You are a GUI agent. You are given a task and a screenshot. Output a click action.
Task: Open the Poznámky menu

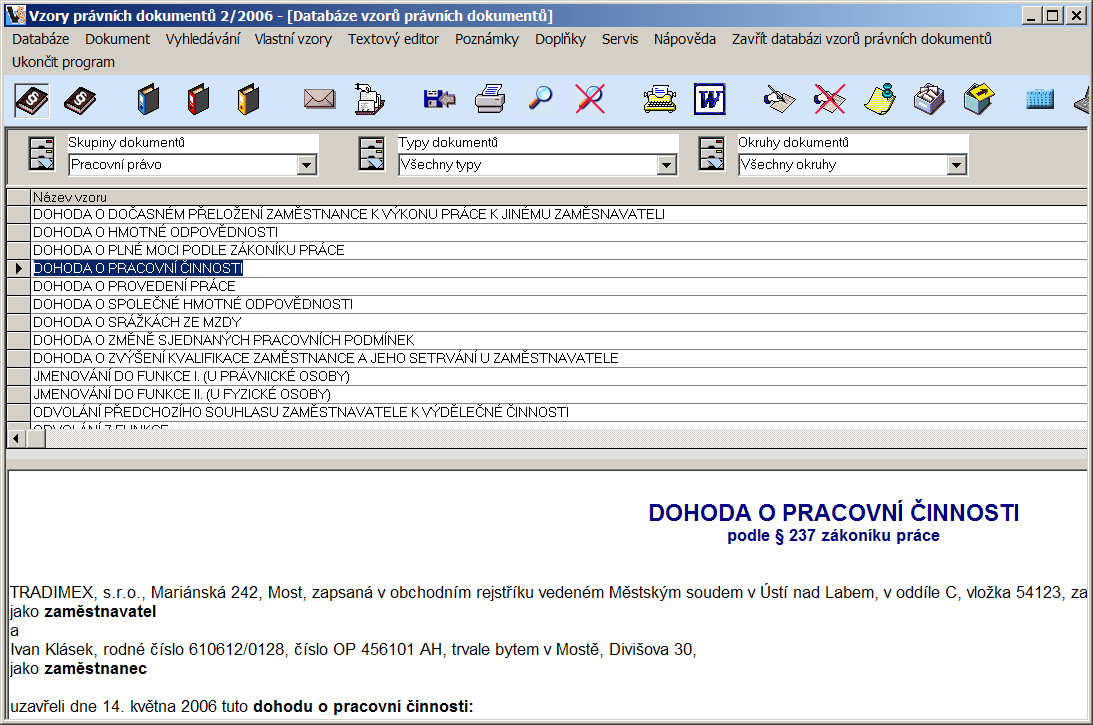tap(487, 39)
